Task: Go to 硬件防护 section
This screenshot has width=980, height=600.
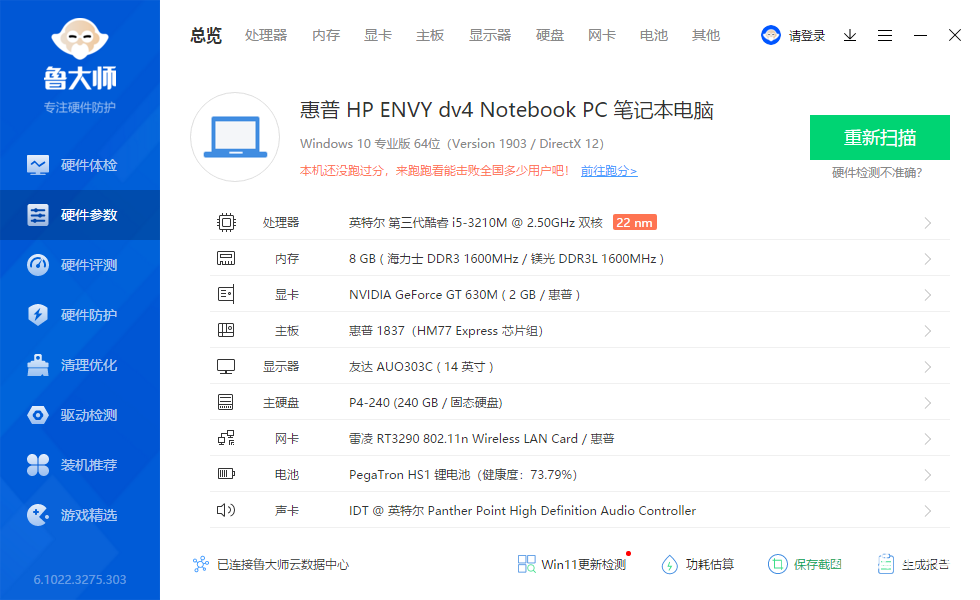Action: point(80,315)
